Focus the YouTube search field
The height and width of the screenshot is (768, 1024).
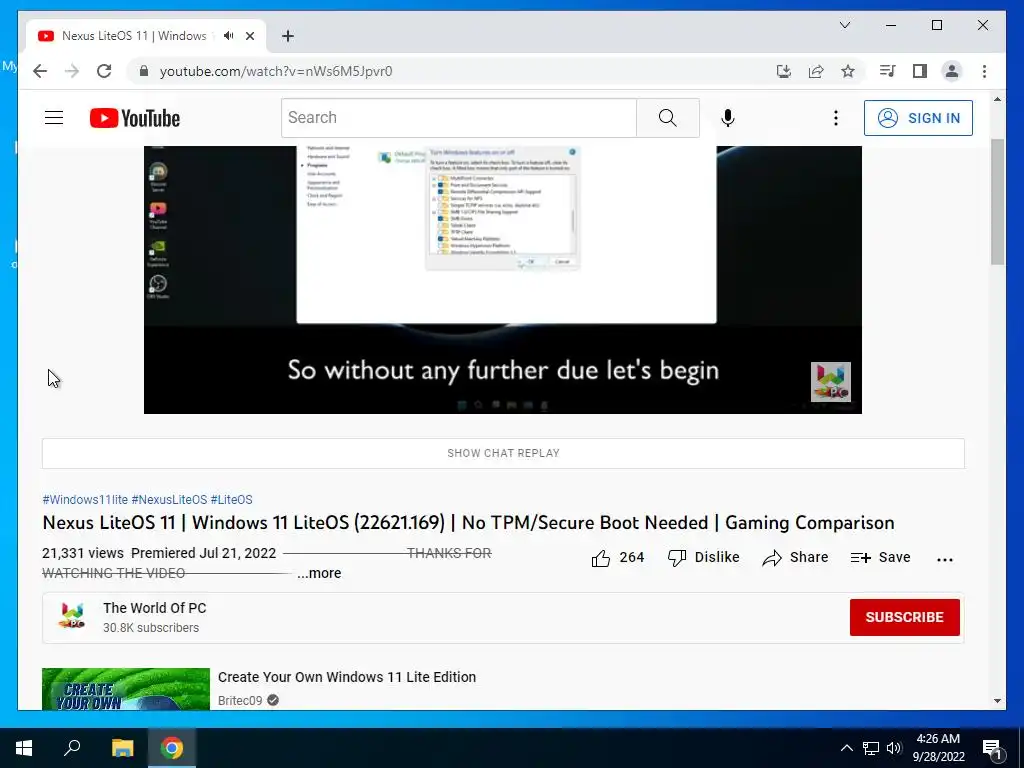pos(458,118)
